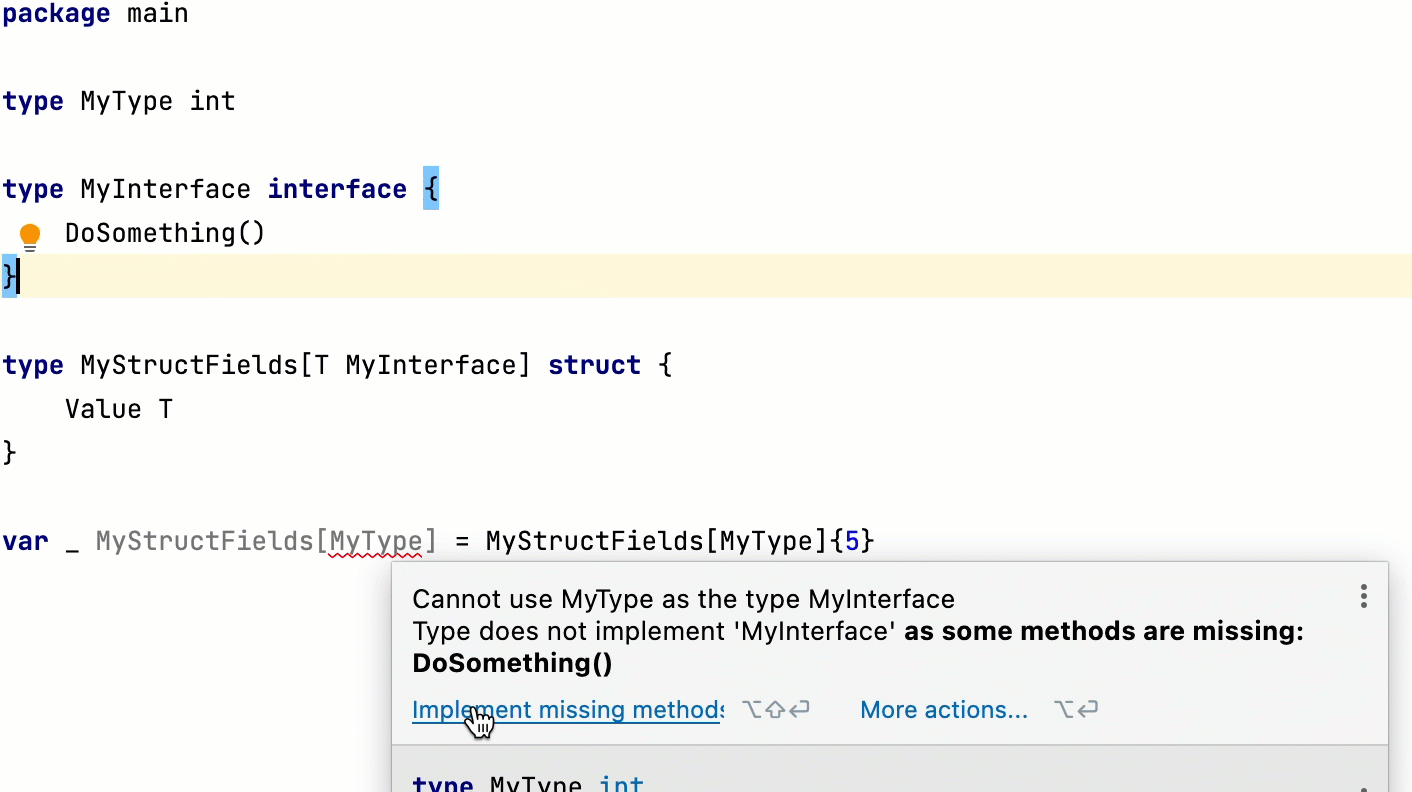The width and height of the screenshot is (1412, 792).
Task: Click the main package name
Action: pos(158,14)
